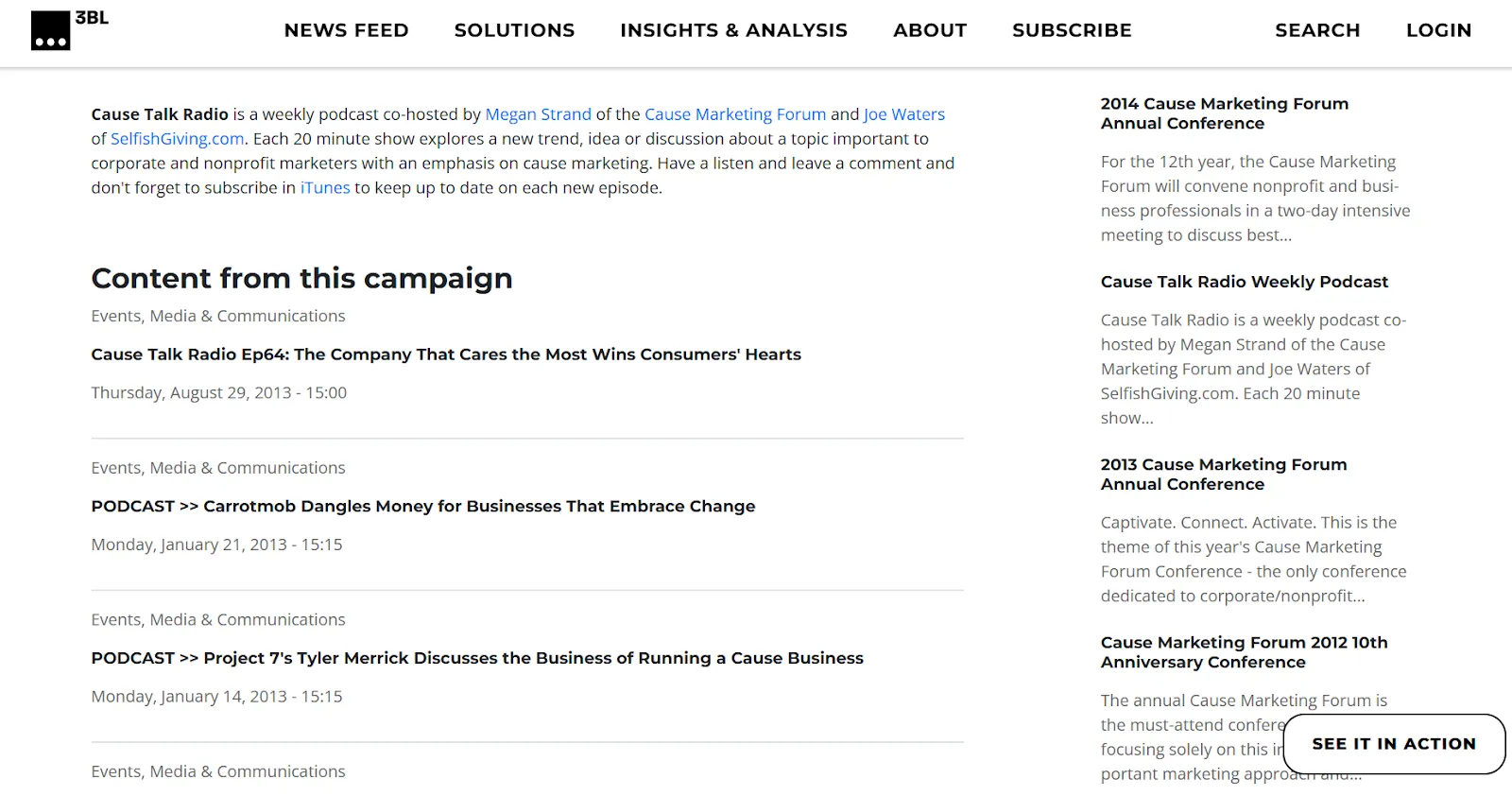Open Insights & Analysis menu

[x=733, y=30]
